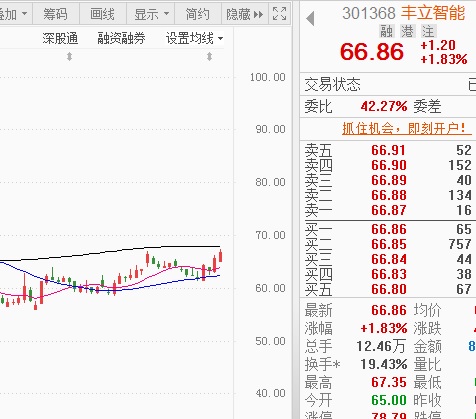
Task: Click the latest candlestick on the chart
Action: pyautogui.click(x=220, y=256)
